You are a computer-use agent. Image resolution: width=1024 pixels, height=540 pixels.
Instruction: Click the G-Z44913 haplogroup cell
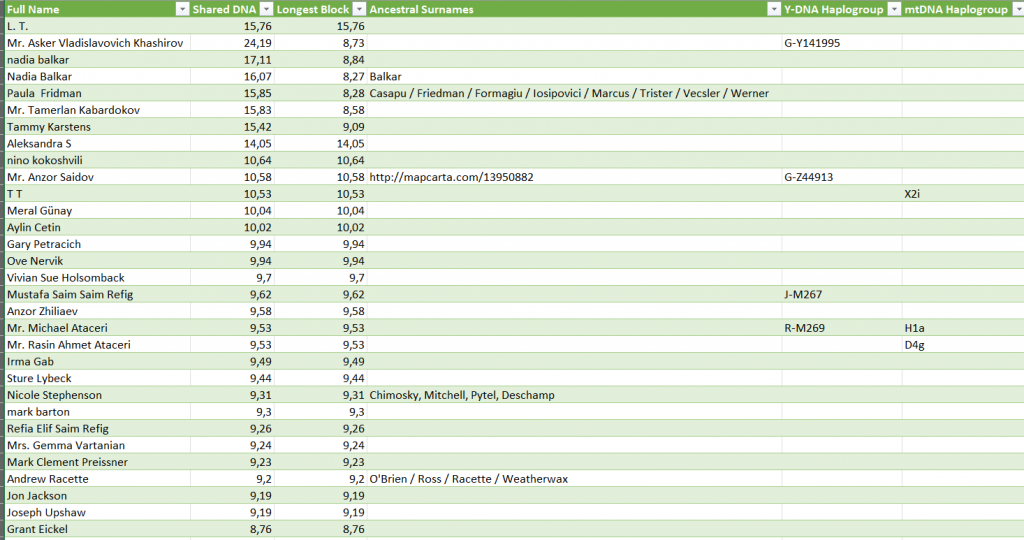[814, 177]
